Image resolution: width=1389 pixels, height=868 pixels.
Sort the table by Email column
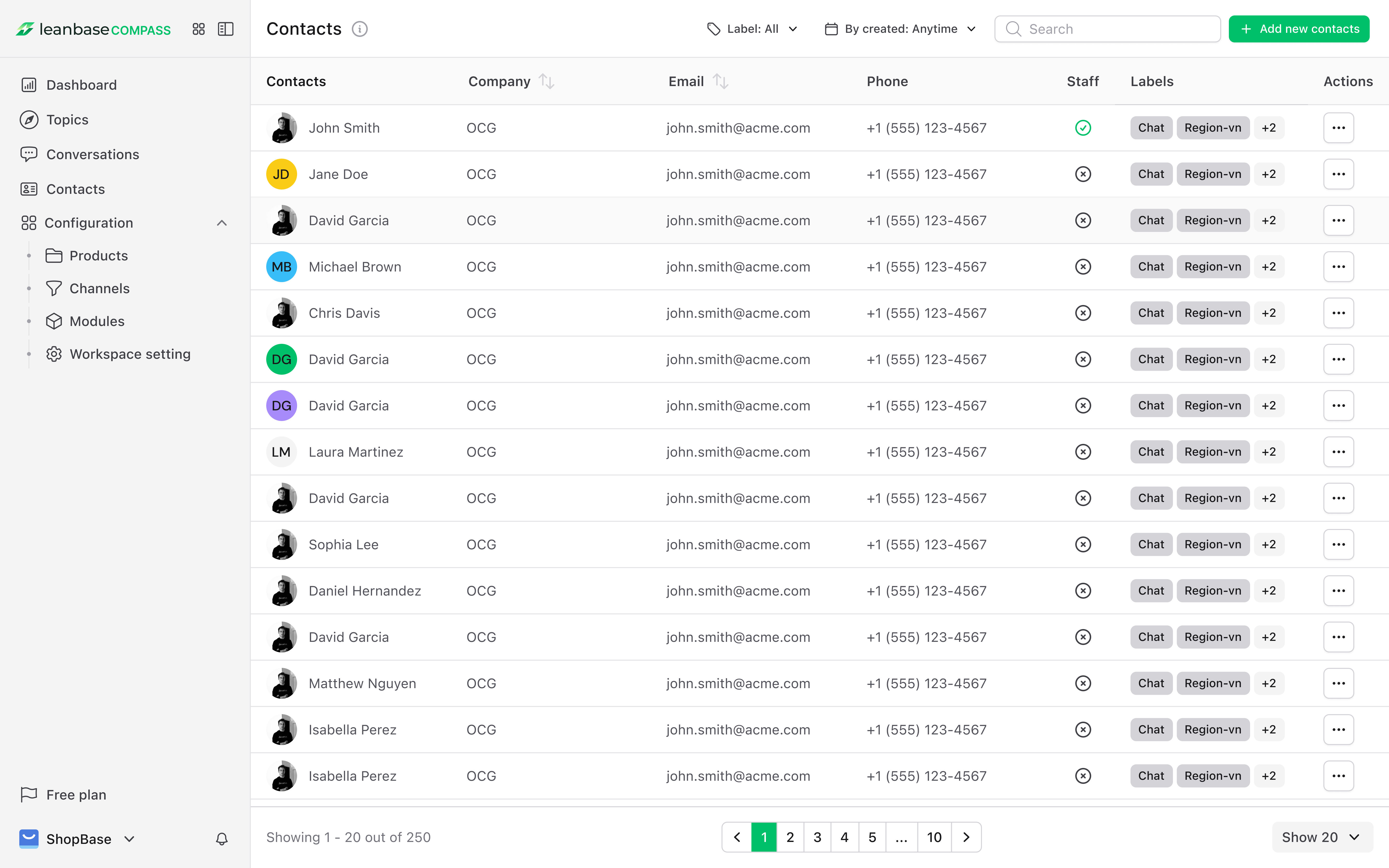click(720, 81)
